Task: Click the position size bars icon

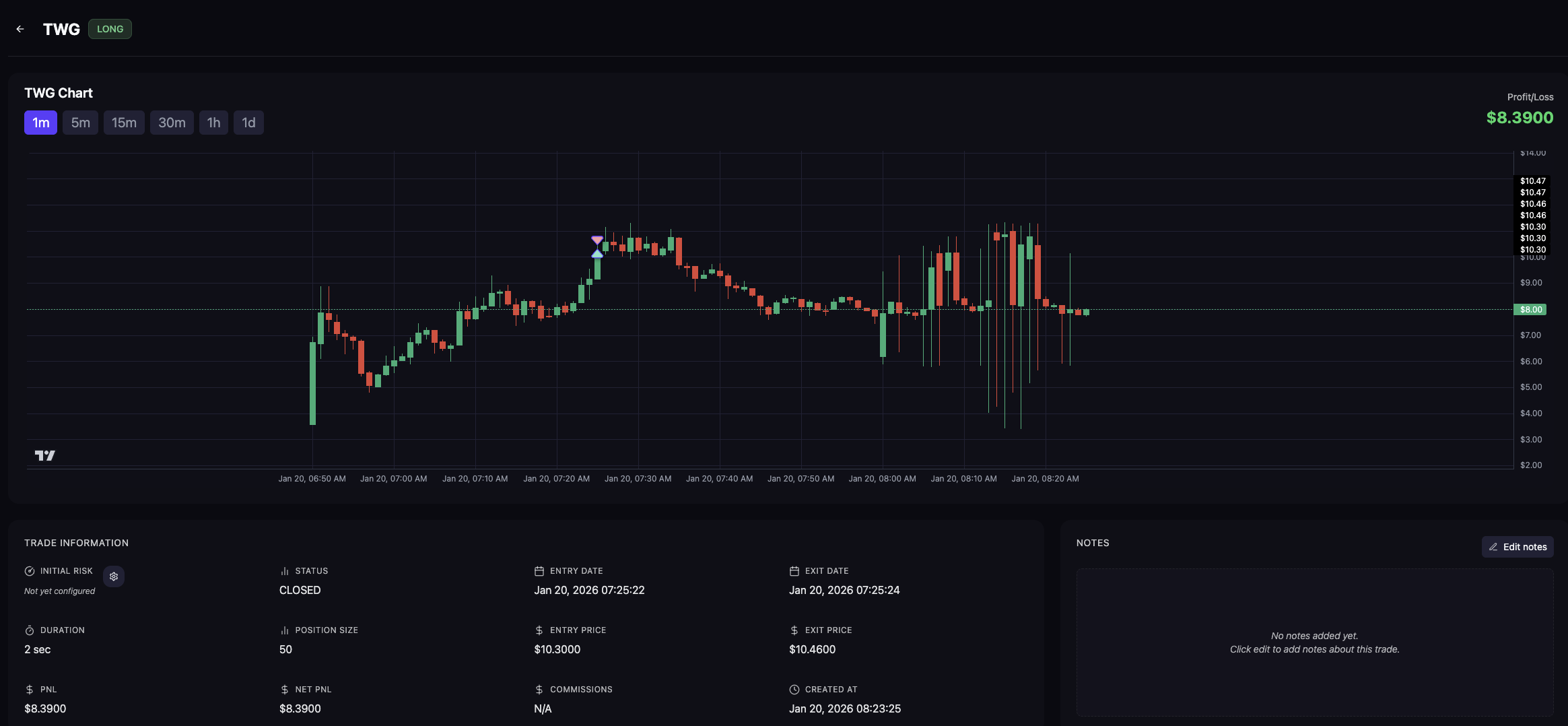Action: [285, 630]
